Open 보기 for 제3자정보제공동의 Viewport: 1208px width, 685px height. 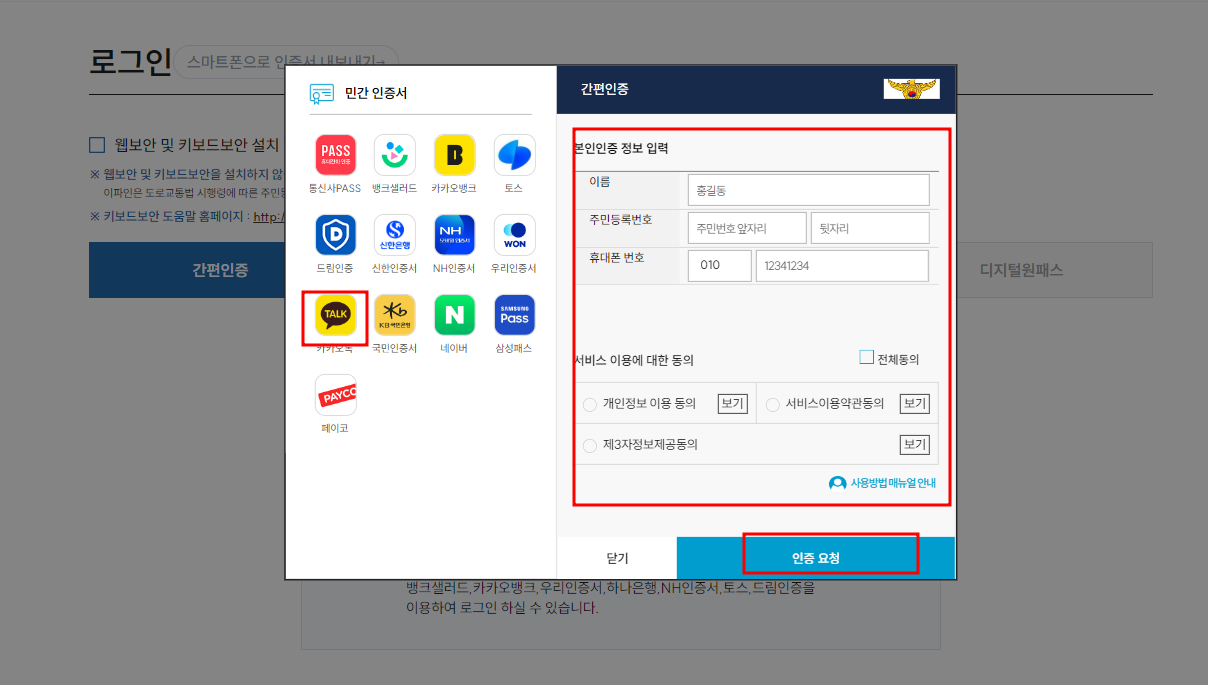coord(914,445)
